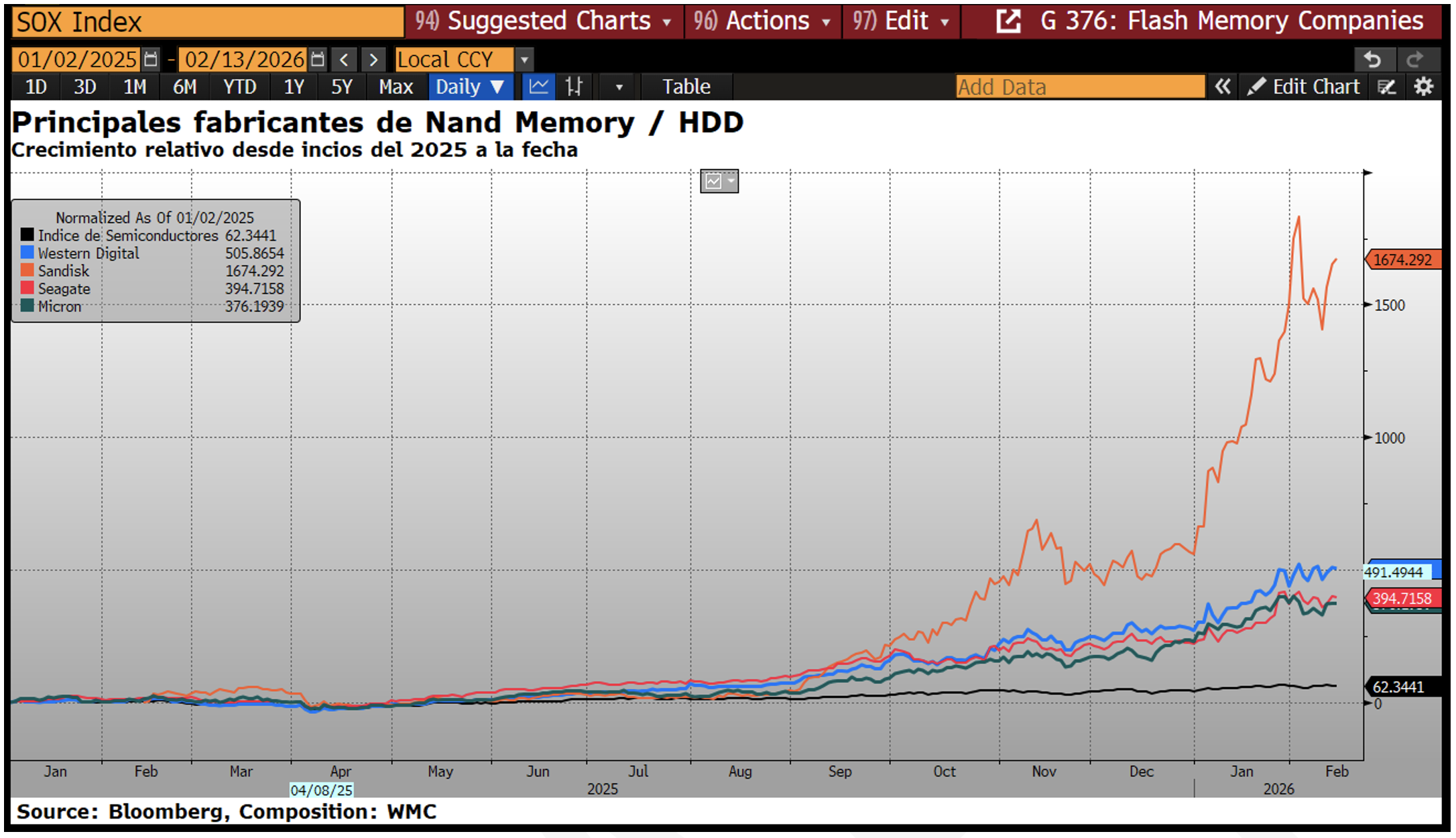Viewport: 1456px width, 838px height.
Task: Toggle the Micron series in the legend
Action: coord(59,306)
